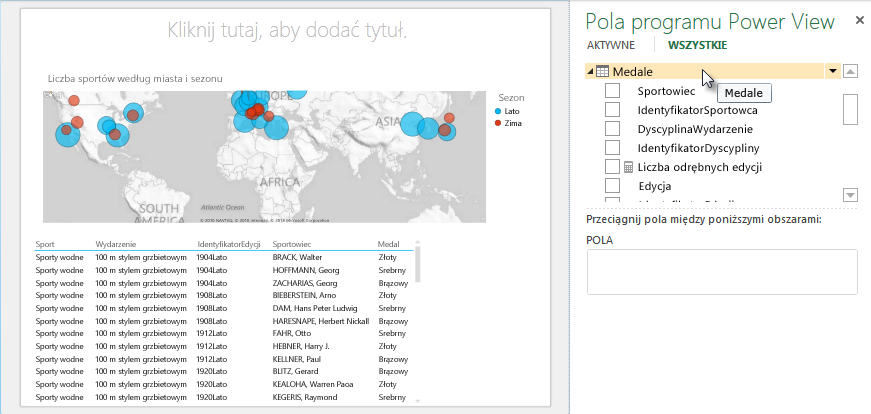Image resolution: width=871 pixels, height=414 pixels.
Task: Select the cell 'KELLNER, Paul'
Action: pyautogui.click(x=297, y=359)
